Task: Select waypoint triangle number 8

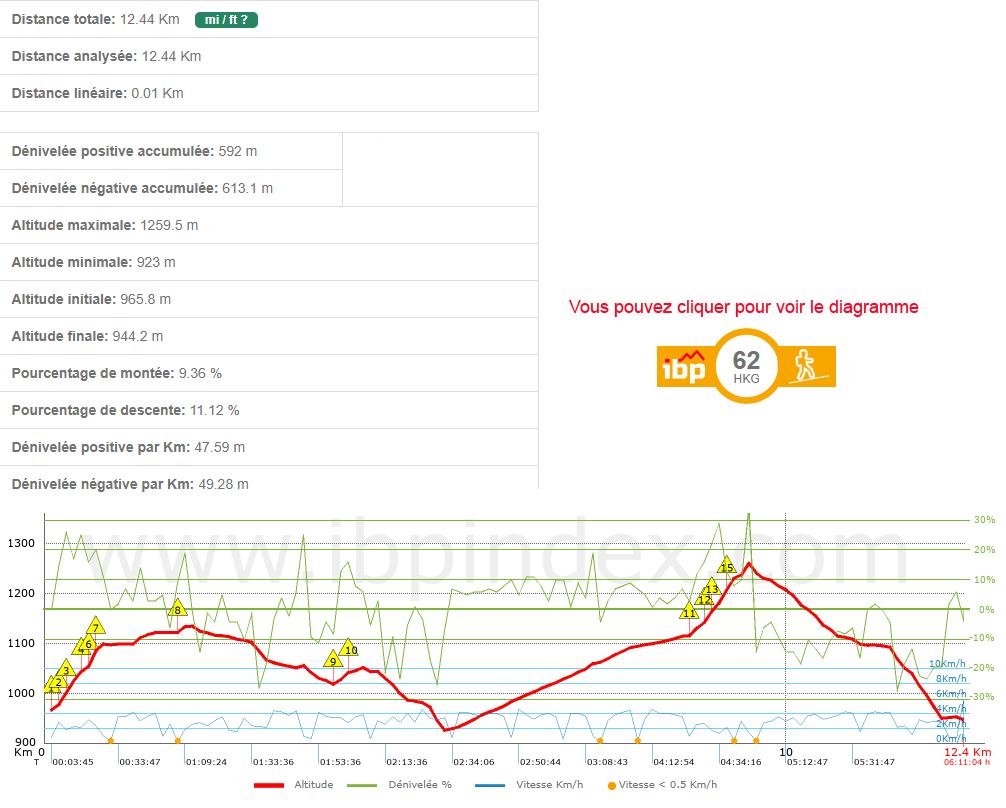Action: (178, 609)
